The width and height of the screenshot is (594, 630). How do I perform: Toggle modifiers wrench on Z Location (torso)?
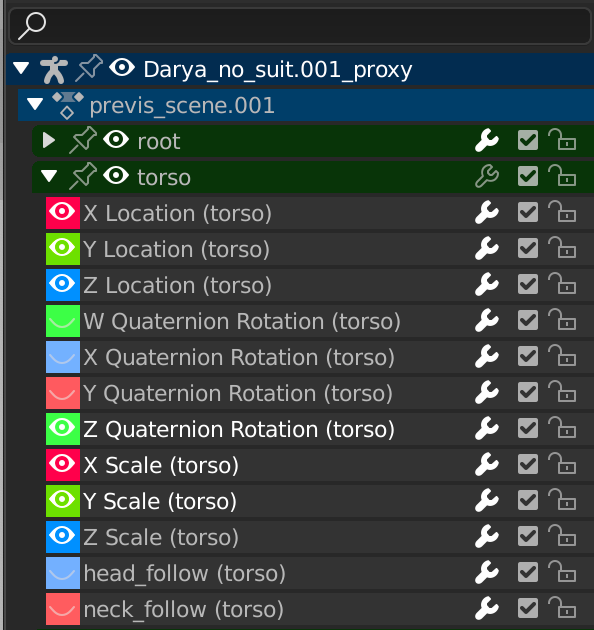487,284
